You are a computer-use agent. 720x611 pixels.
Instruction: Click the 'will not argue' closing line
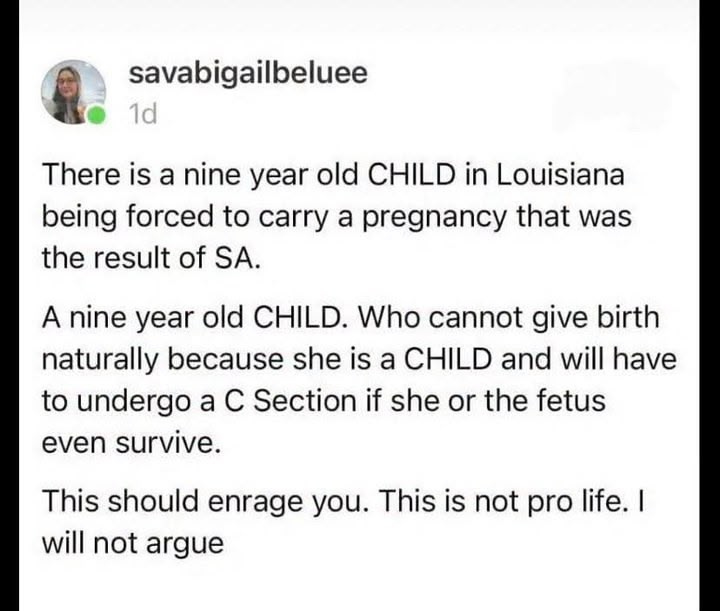coord(131,543)
